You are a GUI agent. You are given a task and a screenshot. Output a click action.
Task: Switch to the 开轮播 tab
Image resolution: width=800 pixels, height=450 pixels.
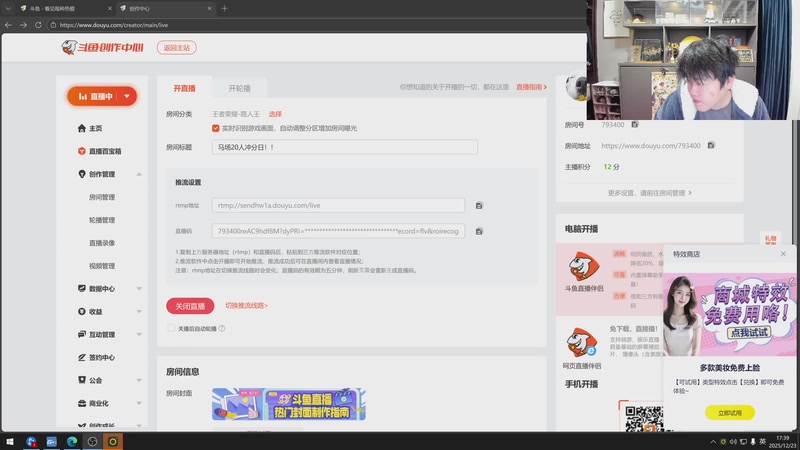[x=239, y=88]
